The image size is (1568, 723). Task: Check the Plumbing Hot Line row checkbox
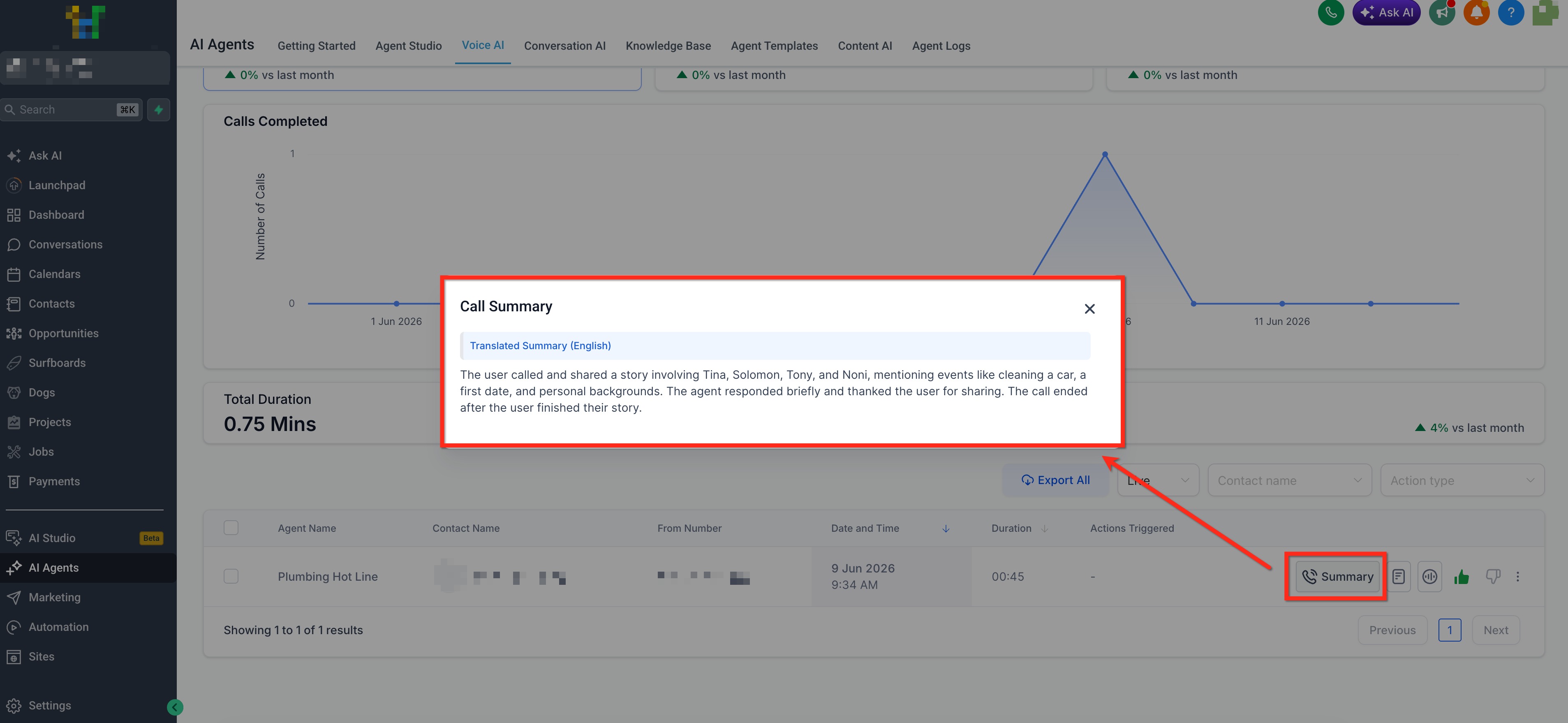pyautogui.click(x=231, y=576)
